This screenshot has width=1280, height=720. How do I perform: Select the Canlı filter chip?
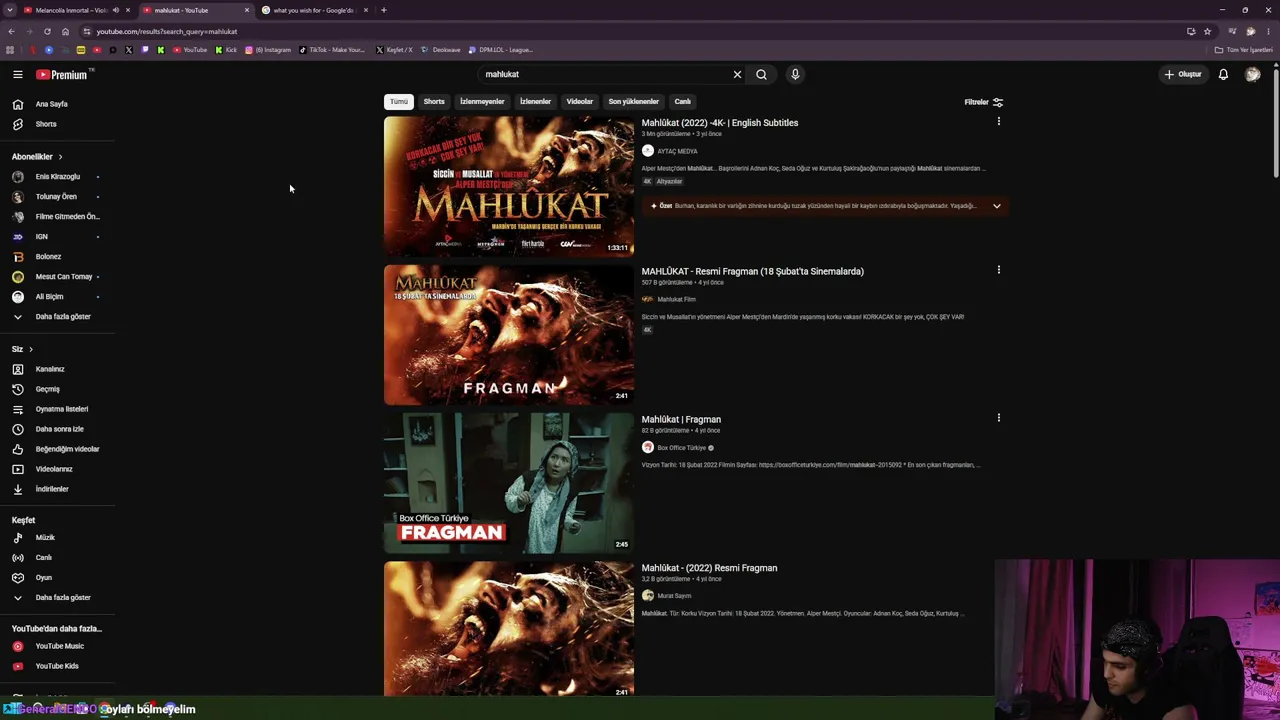tap(682, 102)
